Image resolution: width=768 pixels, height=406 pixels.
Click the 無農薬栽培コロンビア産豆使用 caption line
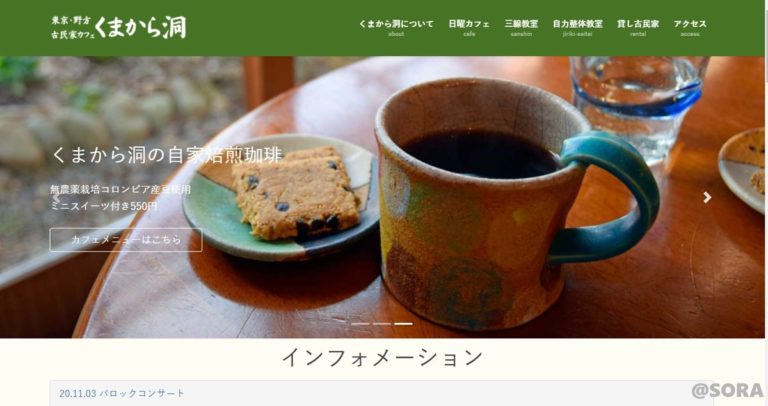(120, 189)
